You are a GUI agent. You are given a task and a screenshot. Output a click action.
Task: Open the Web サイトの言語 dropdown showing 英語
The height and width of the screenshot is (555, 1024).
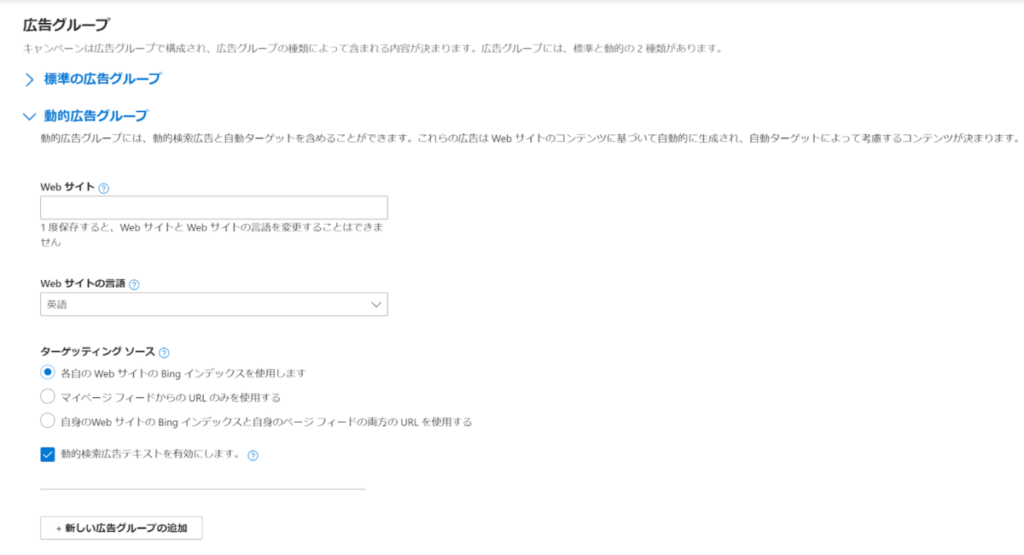click(213, 304)
